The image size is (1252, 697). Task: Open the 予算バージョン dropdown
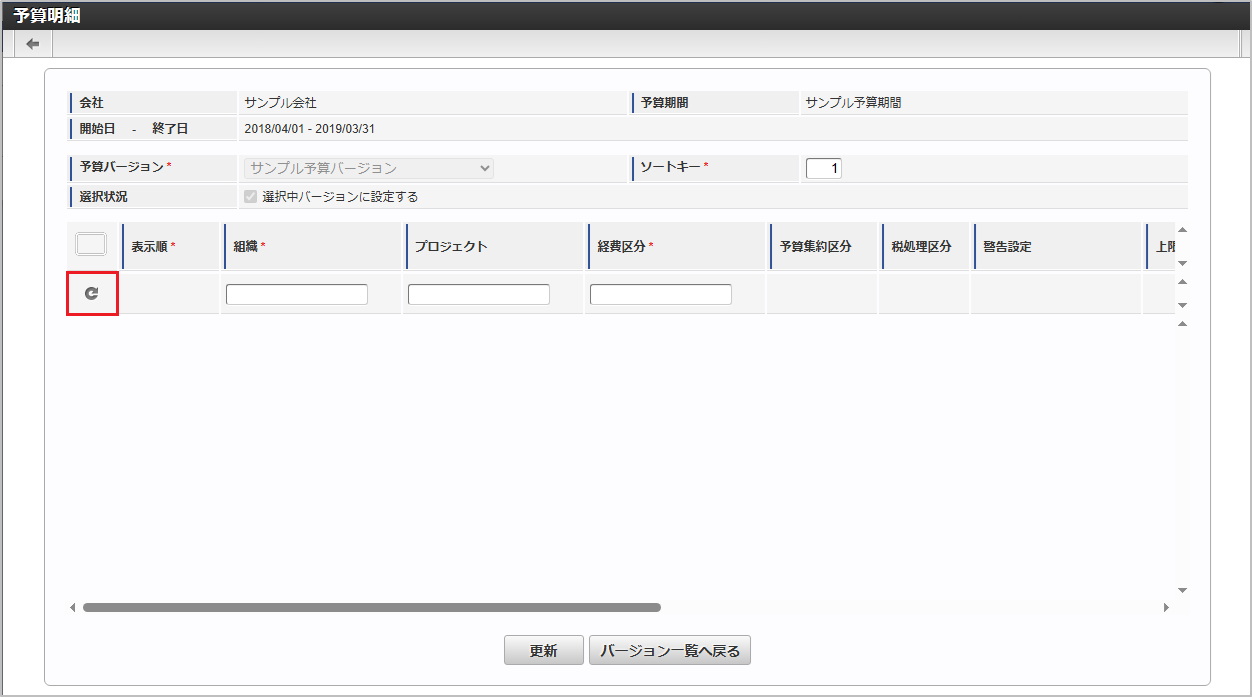click(368, 168)
